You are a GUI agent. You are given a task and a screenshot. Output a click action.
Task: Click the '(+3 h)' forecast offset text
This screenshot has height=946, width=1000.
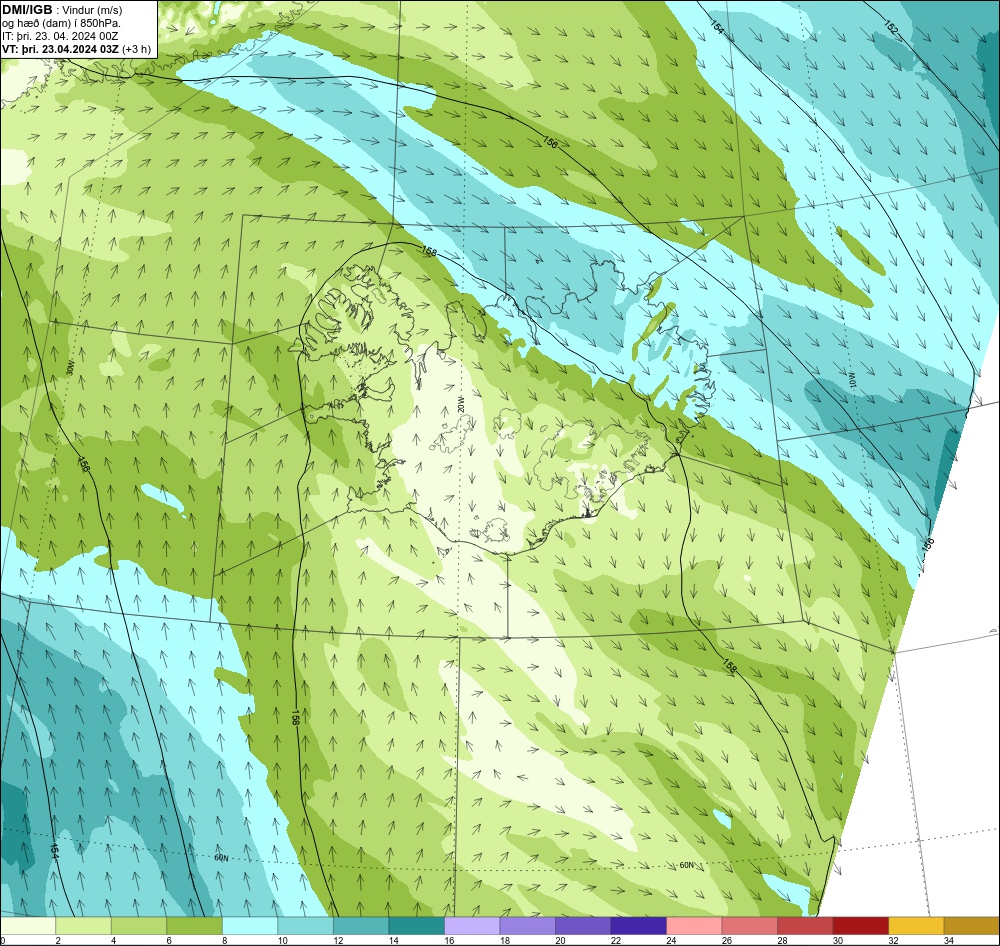pos(136,49)
